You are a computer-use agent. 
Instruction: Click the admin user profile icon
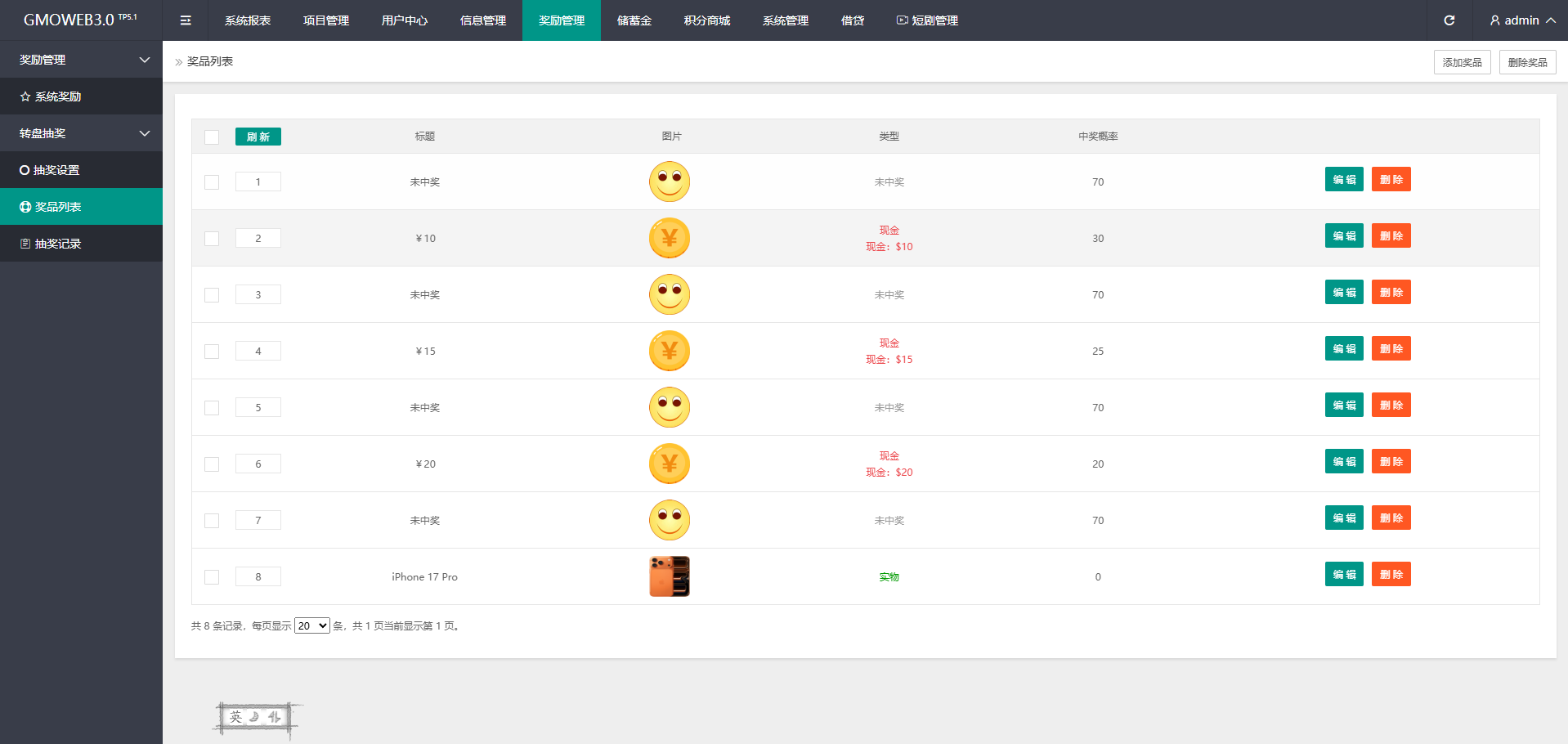coord(1494,20)
